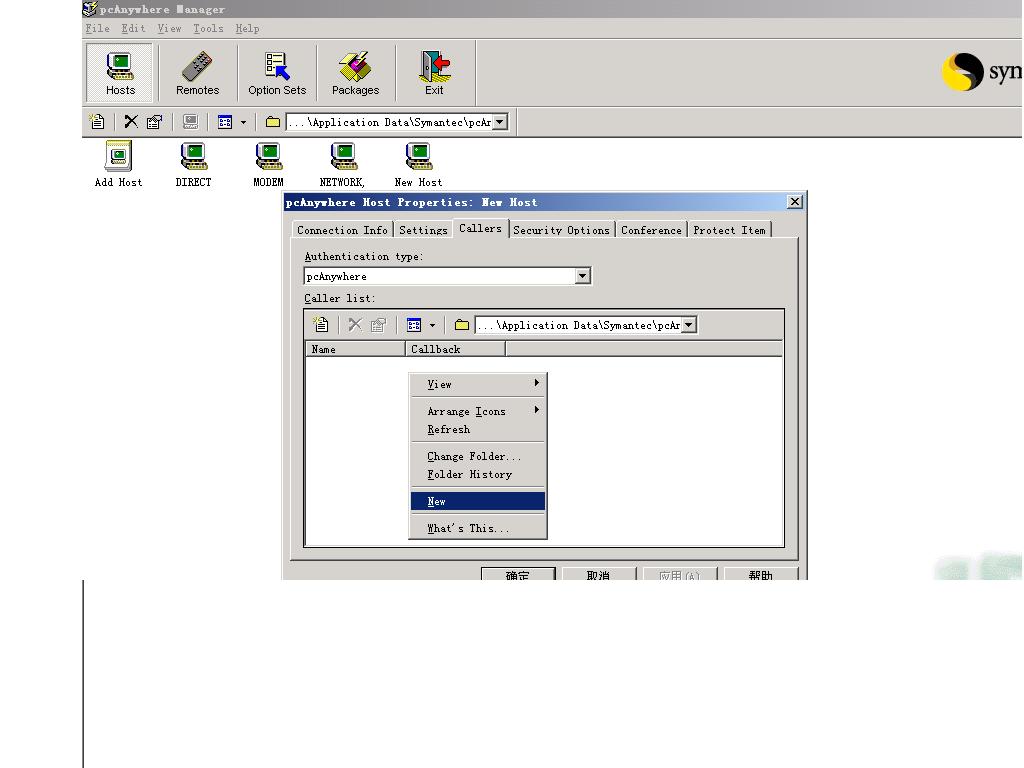Click the launch host computer icon in toolbar
1024x768 pixels.
[191, 121]
